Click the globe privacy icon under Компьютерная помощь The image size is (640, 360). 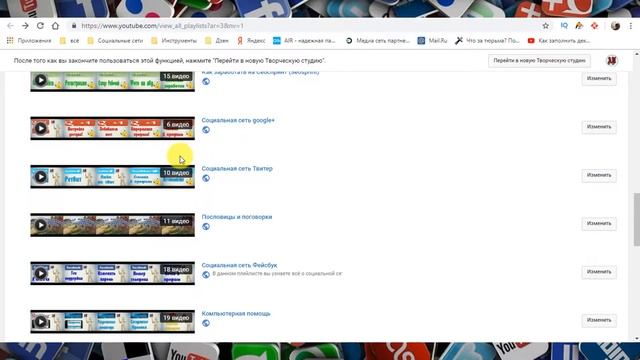(206, 323)
